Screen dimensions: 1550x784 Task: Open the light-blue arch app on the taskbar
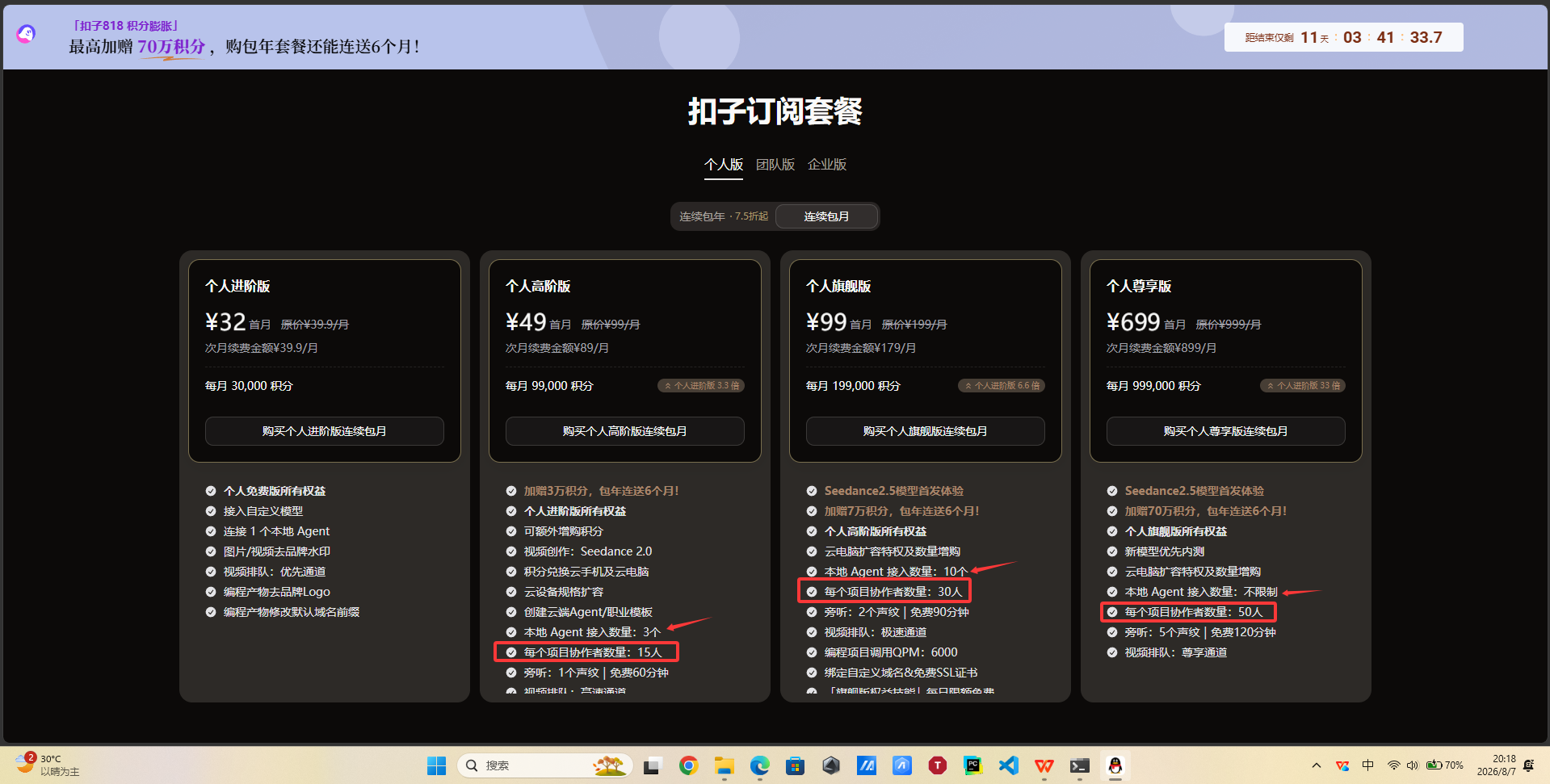901,765
